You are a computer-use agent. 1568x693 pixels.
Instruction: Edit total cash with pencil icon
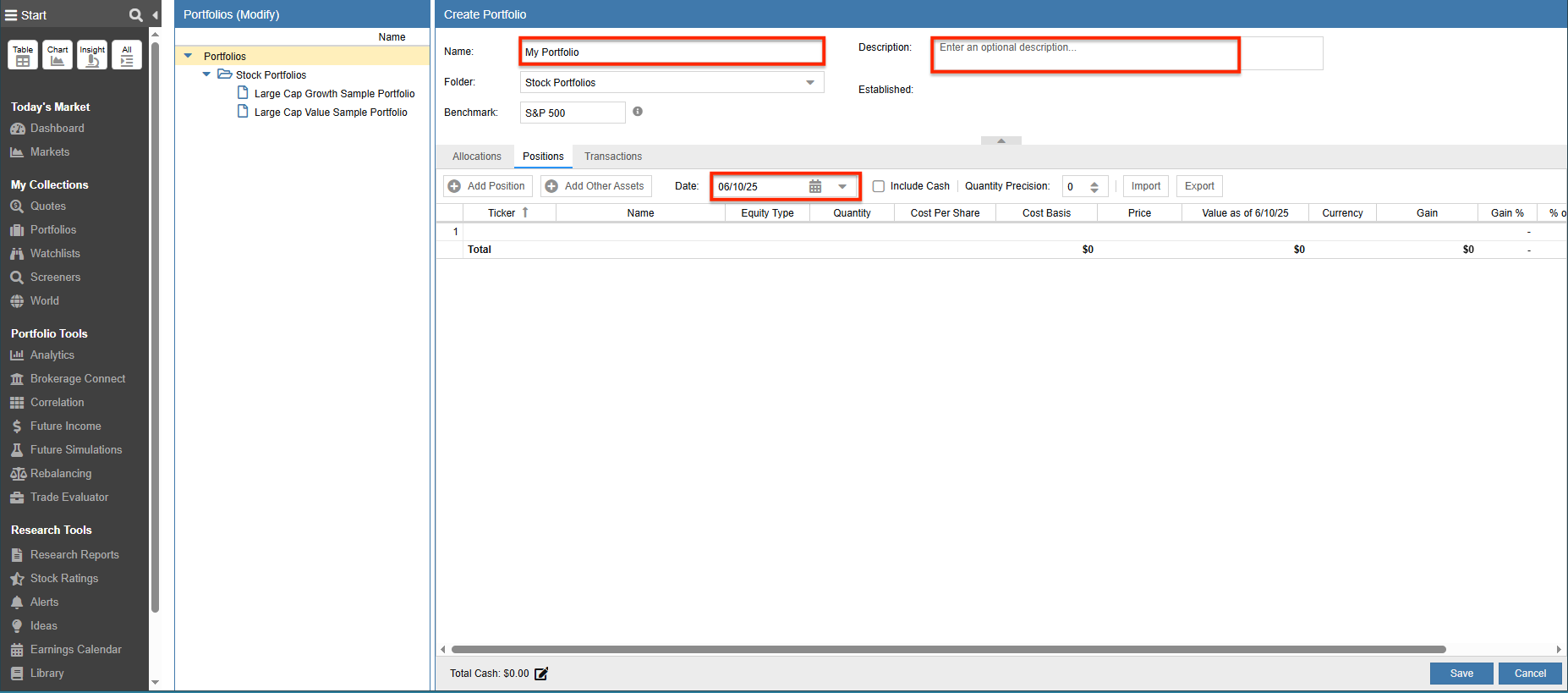(x=541, y=674)
